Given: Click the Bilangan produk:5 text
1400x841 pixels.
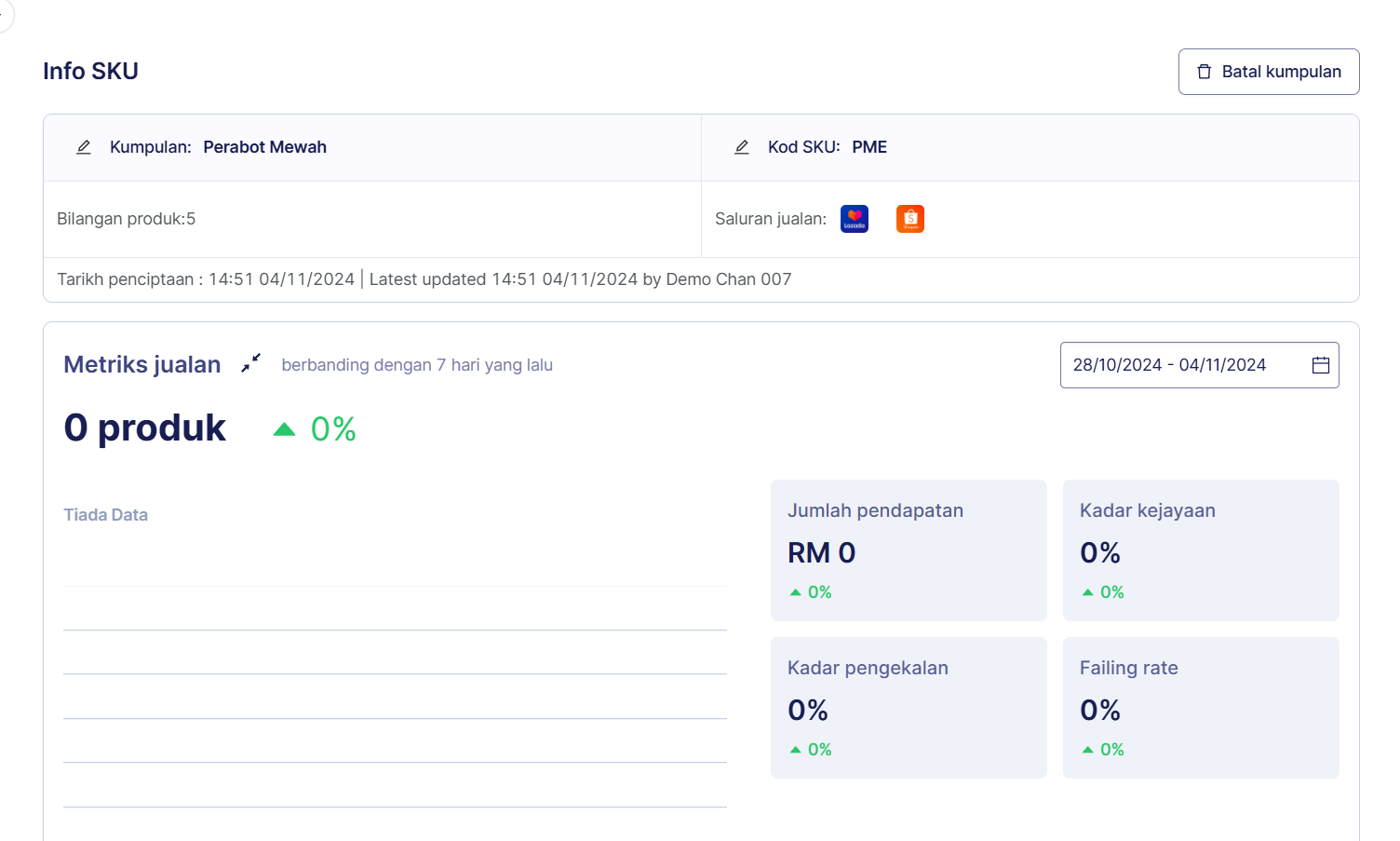Looking at the screenshot, I should point(127,219).
